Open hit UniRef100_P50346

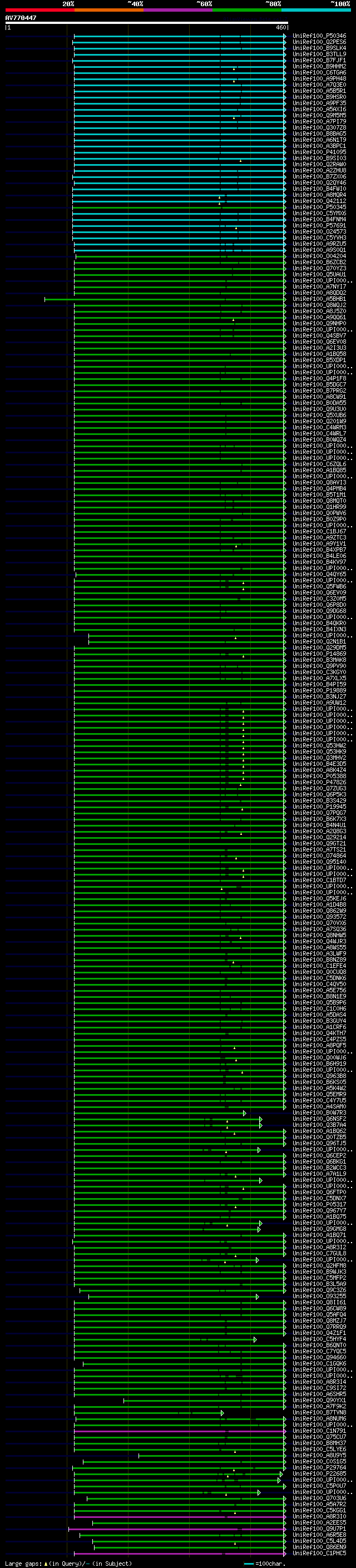[x=319, y=36]
